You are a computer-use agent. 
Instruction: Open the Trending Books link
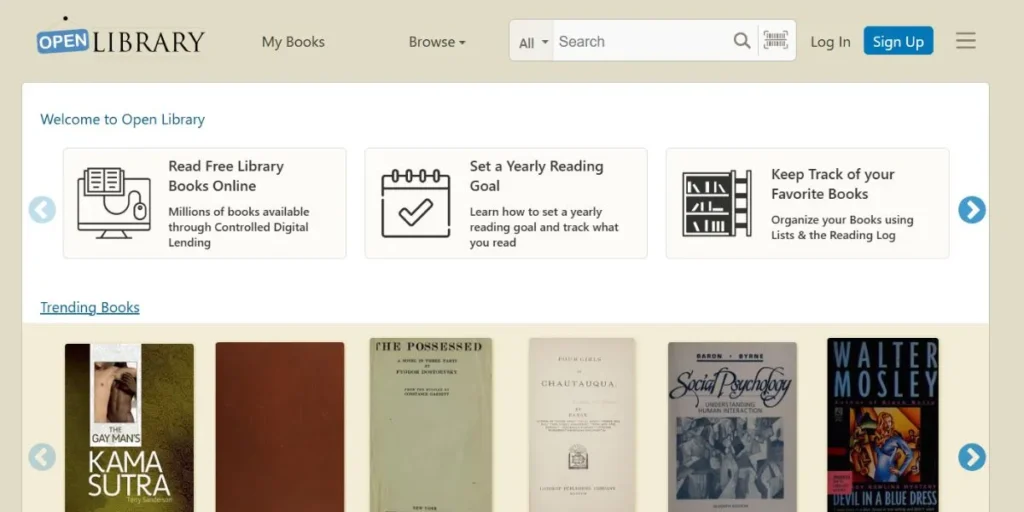[x=90, y=307]
